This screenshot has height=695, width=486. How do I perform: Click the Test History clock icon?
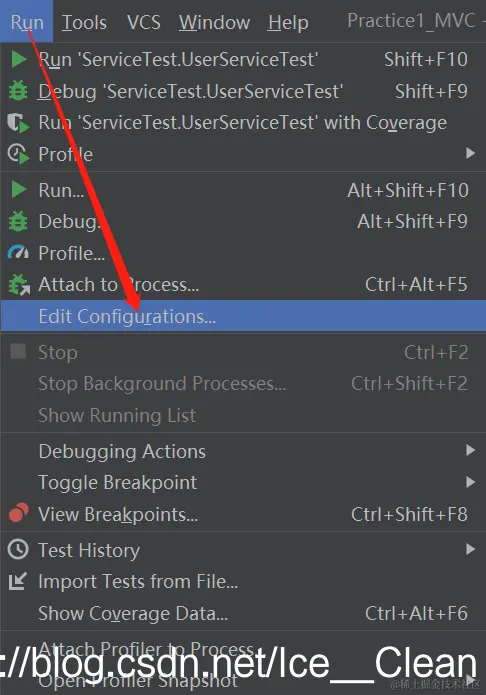tap(18, 550)
